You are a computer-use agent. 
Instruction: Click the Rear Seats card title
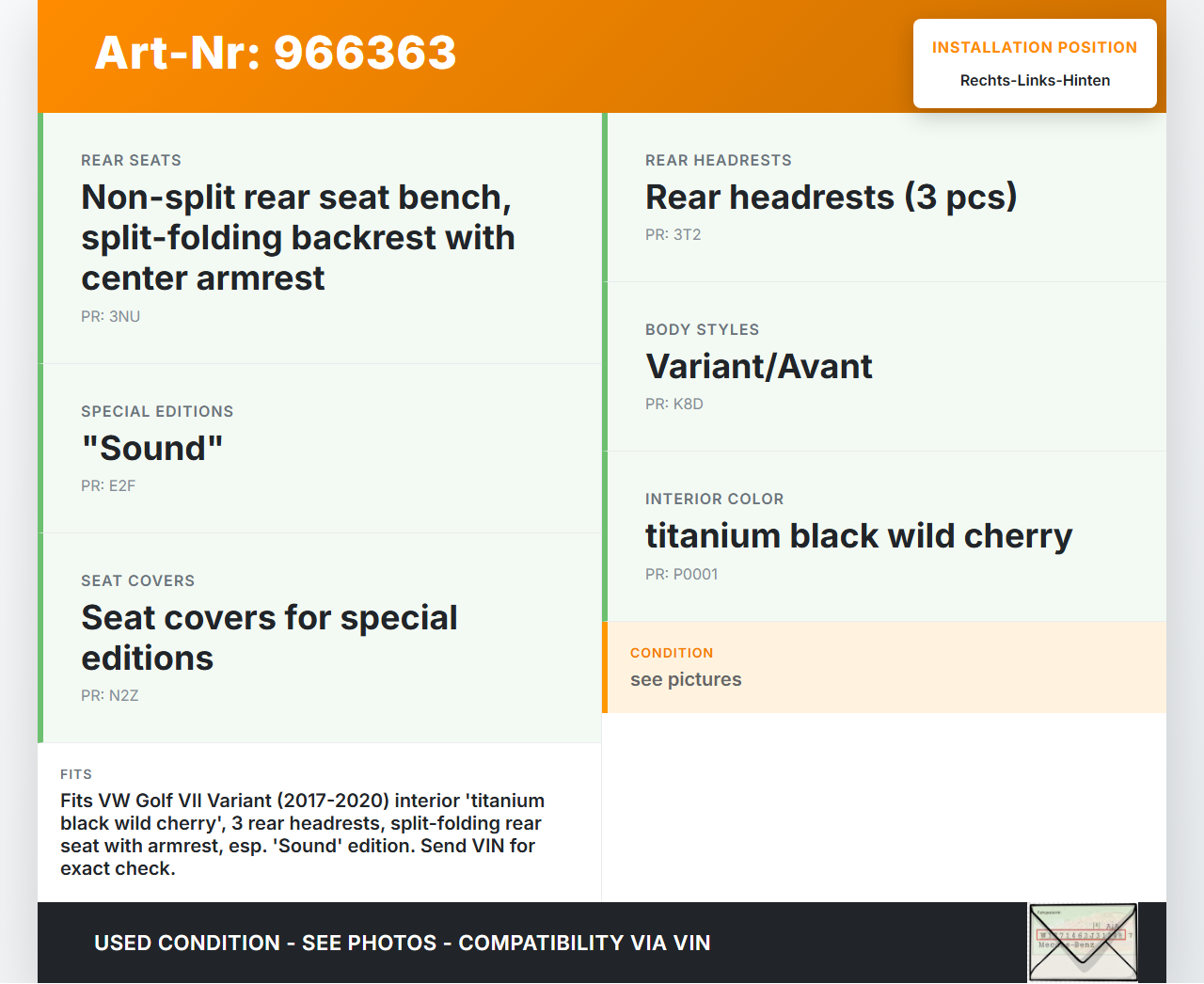[x=296, y=237]
